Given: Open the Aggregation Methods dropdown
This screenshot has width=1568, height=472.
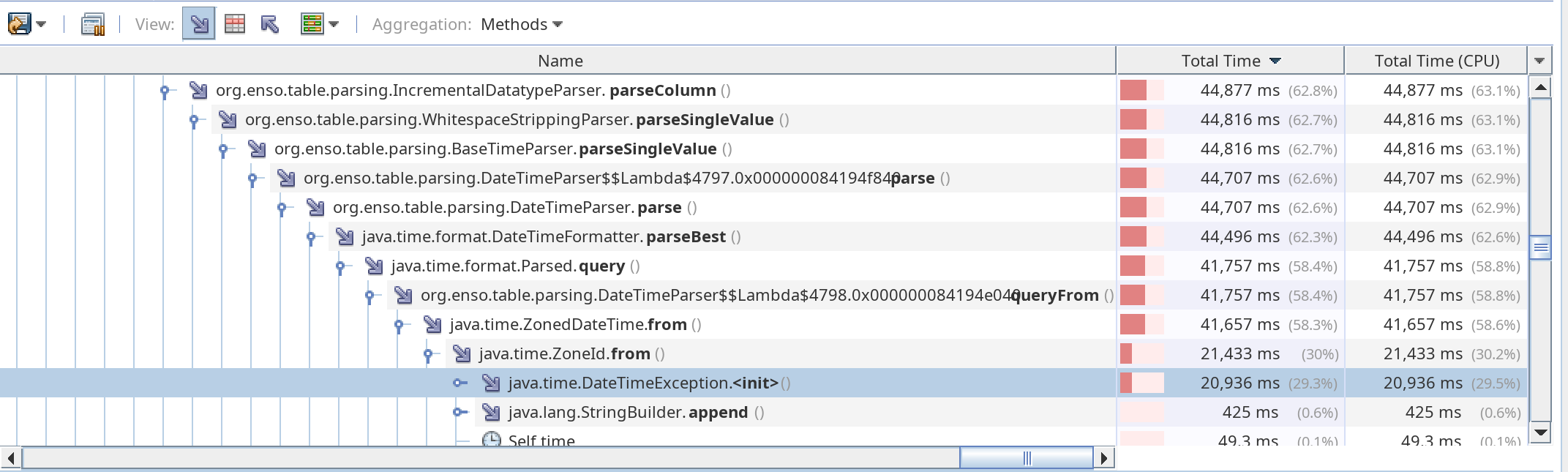Looking at the screenshot, I should tap(521, 24).
